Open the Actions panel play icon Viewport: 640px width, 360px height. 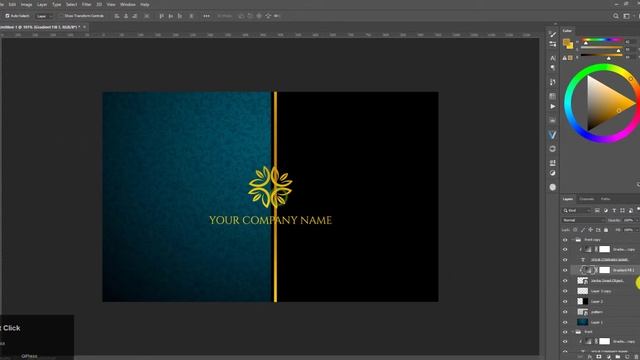tap(553, 107)
